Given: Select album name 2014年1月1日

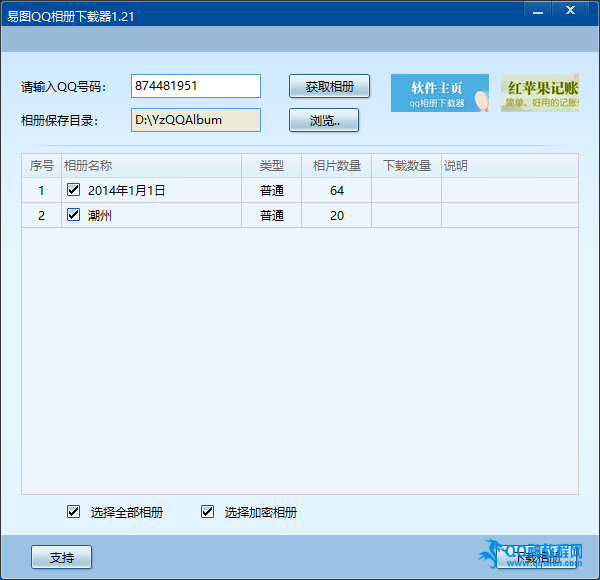Looking at the screenshot, I should pos(126,190).
